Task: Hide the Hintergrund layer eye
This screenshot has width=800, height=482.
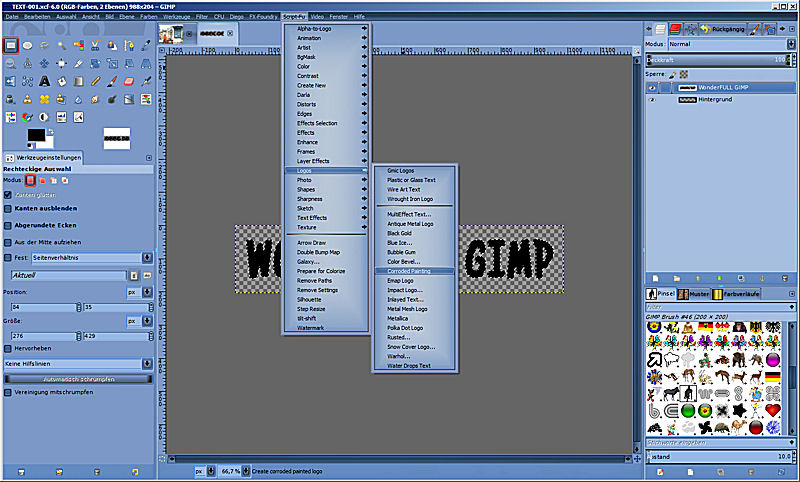Action: click(x=652, y=100)
